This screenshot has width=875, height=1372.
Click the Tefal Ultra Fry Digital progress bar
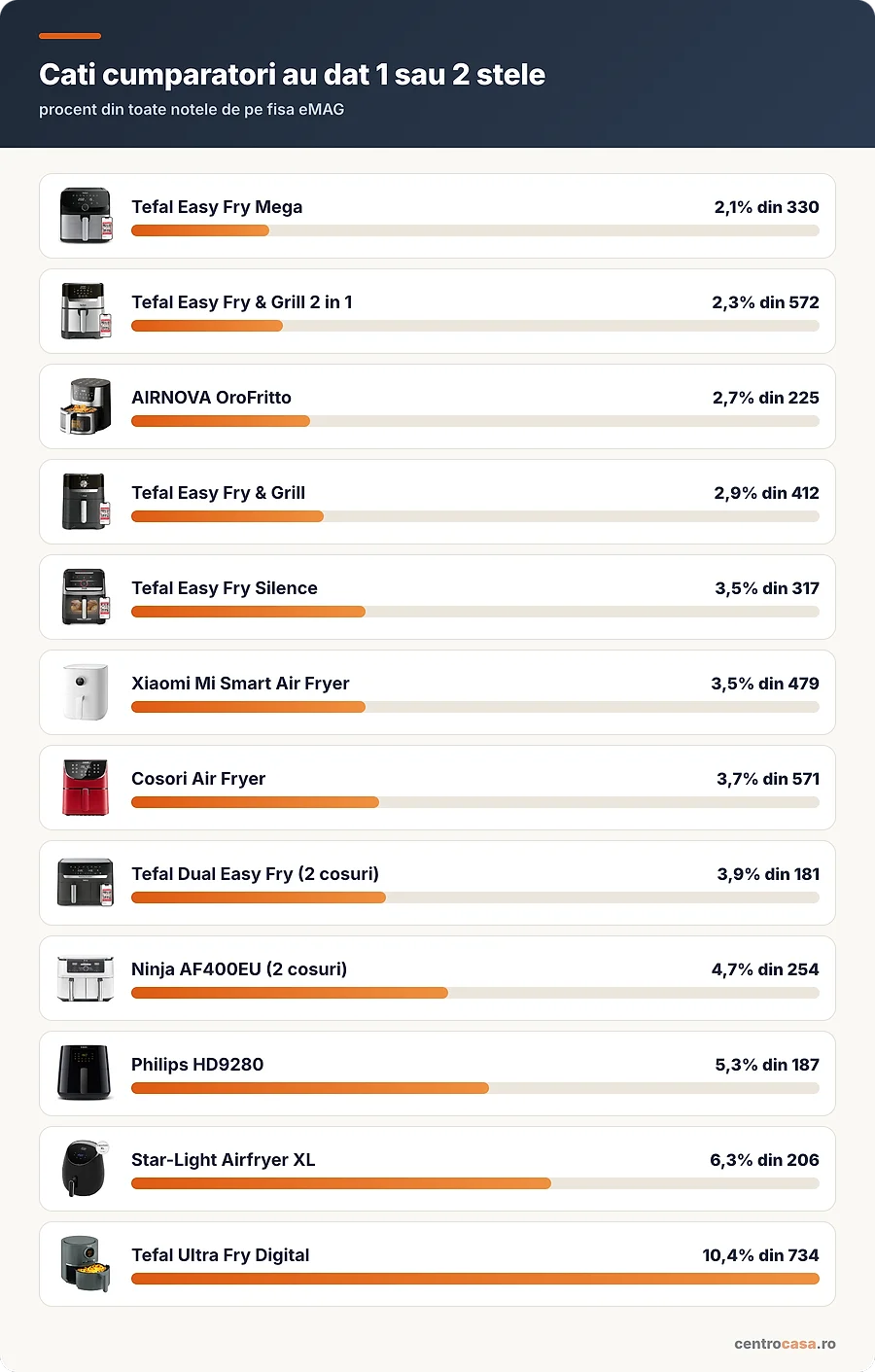pyautogui.click(x=475, y=1279)
